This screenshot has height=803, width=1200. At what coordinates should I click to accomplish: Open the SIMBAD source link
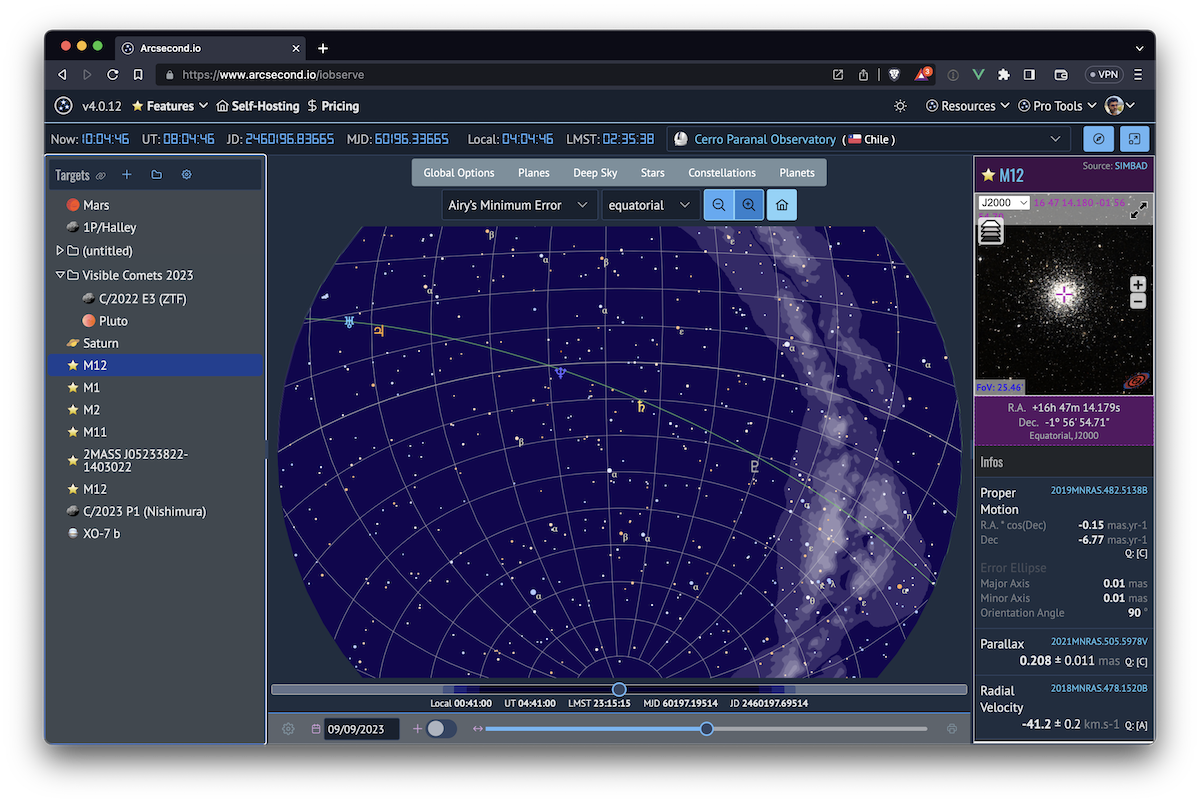click(x=1131, y=165)
